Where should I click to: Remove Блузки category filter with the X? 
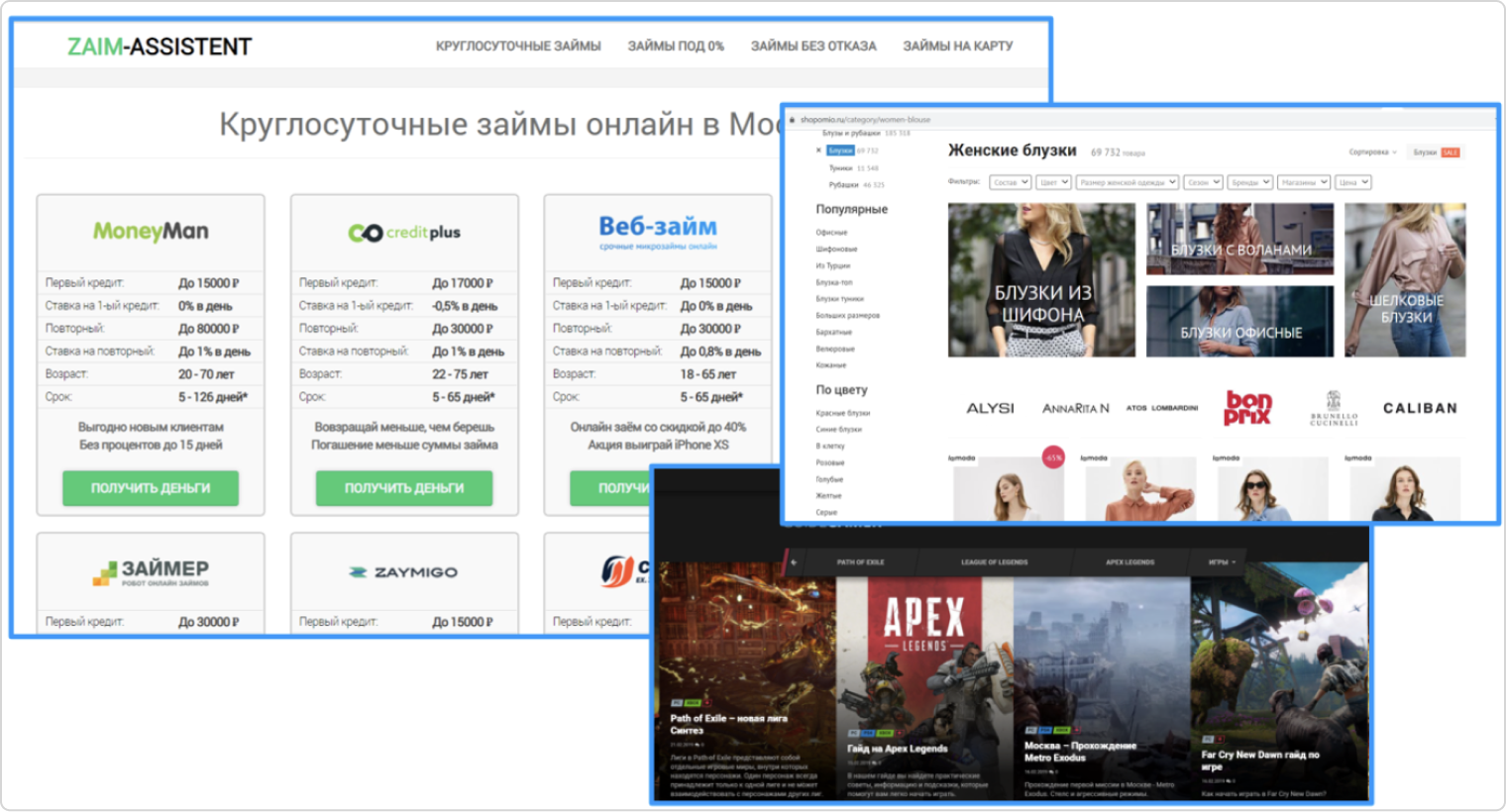coord(818,151)
